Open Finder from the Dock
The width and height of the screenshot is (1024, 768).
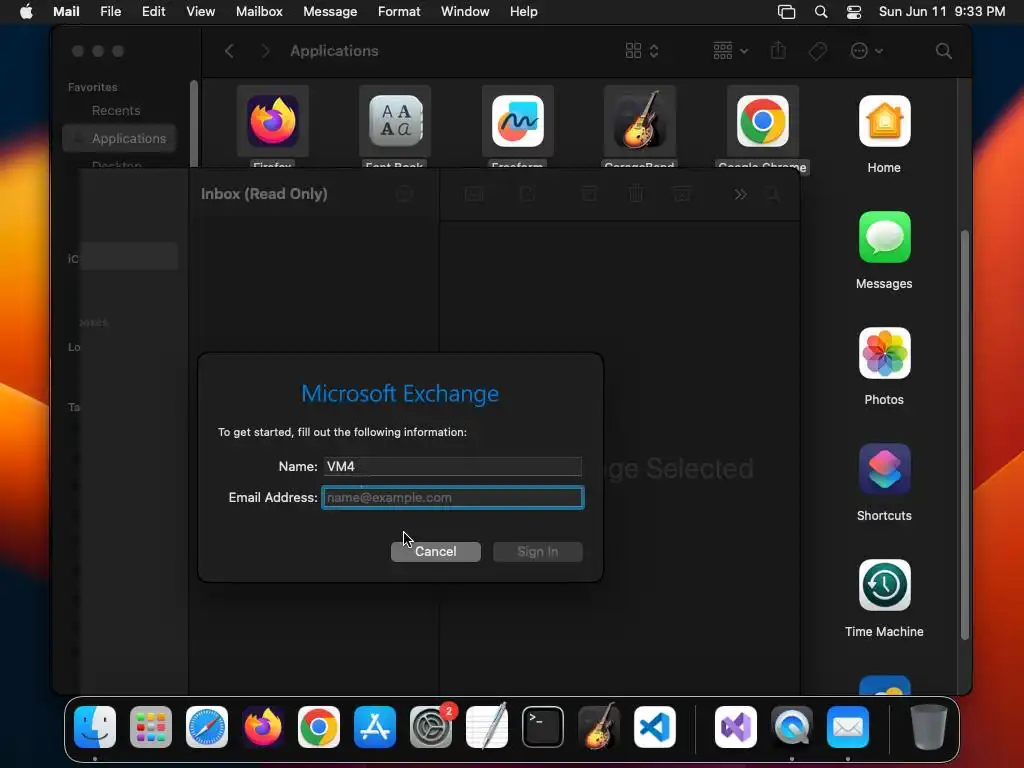95,727
